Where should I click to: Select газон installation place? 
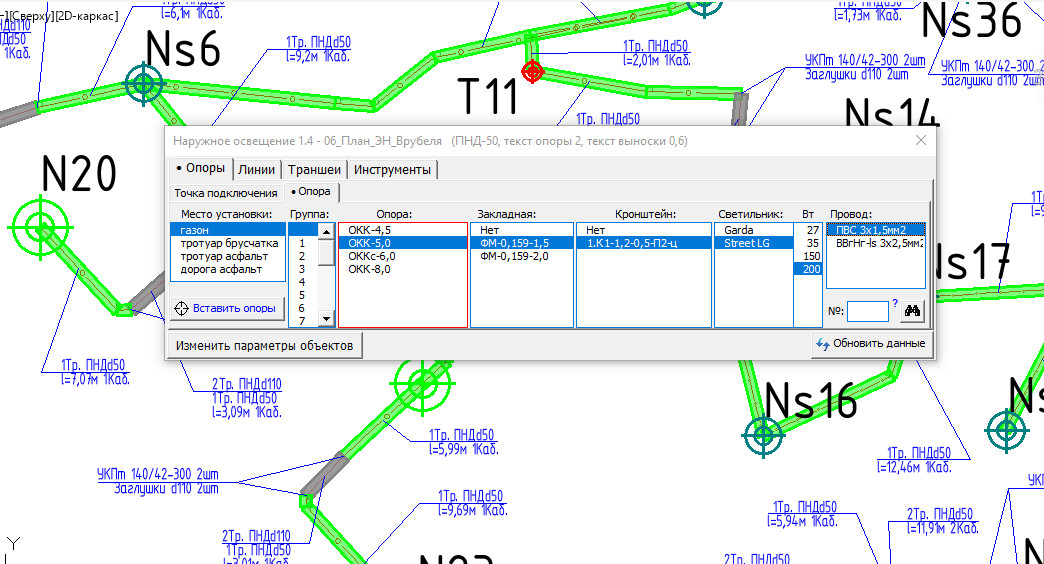tap(228, 230)
